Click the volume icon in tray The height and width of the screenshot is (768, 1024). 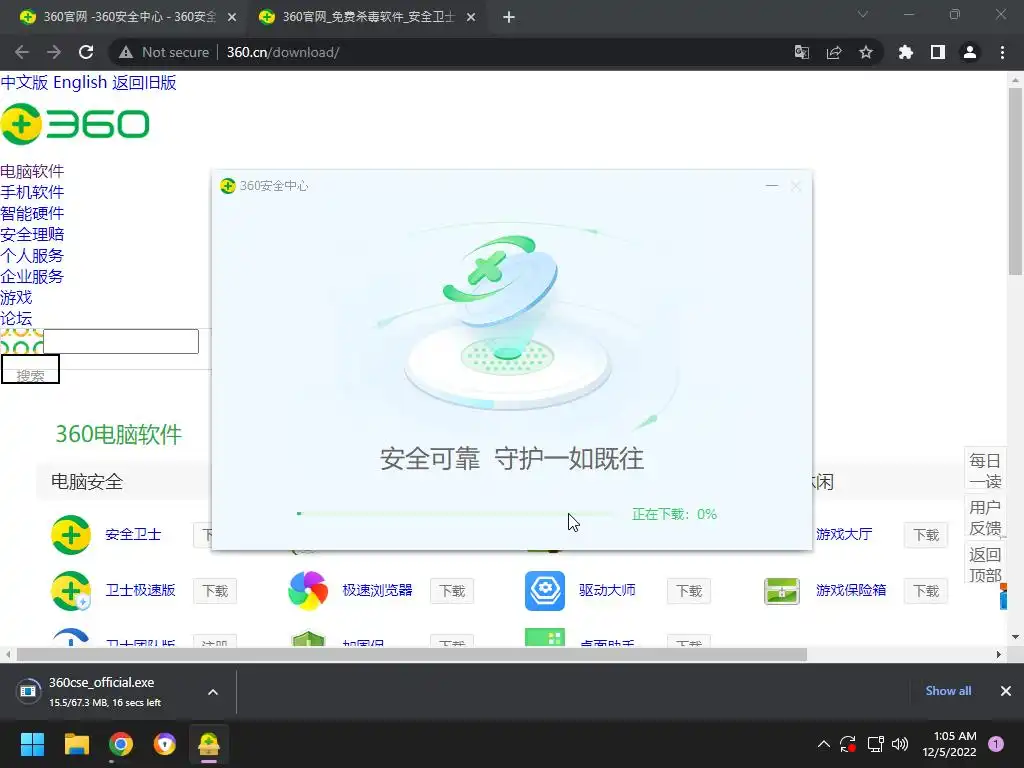tap(900, 744)
